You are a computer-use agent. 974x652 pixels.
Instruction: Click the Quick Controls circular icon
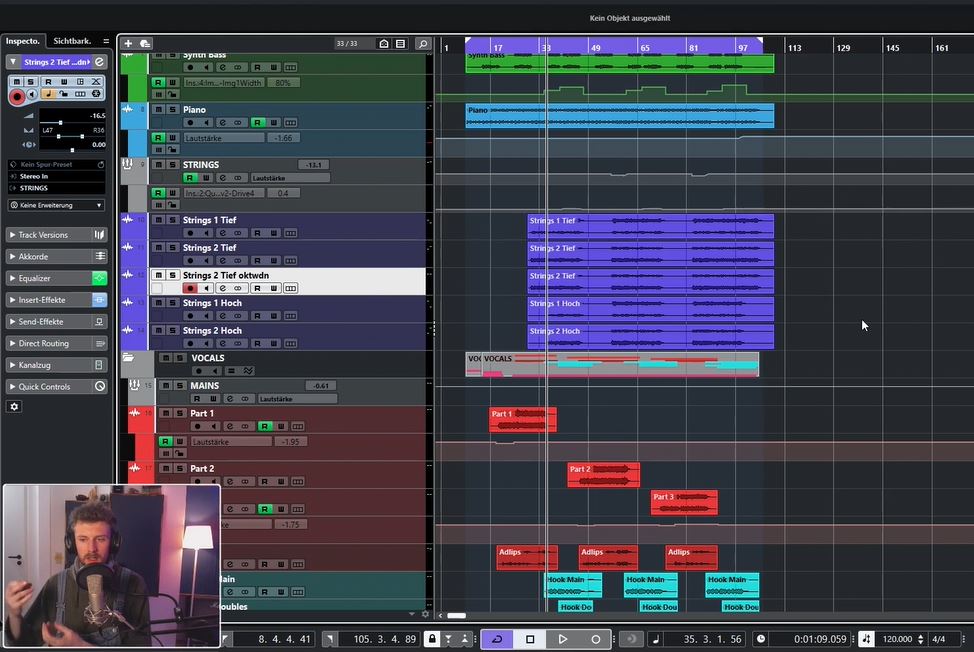tap(99, 386)
